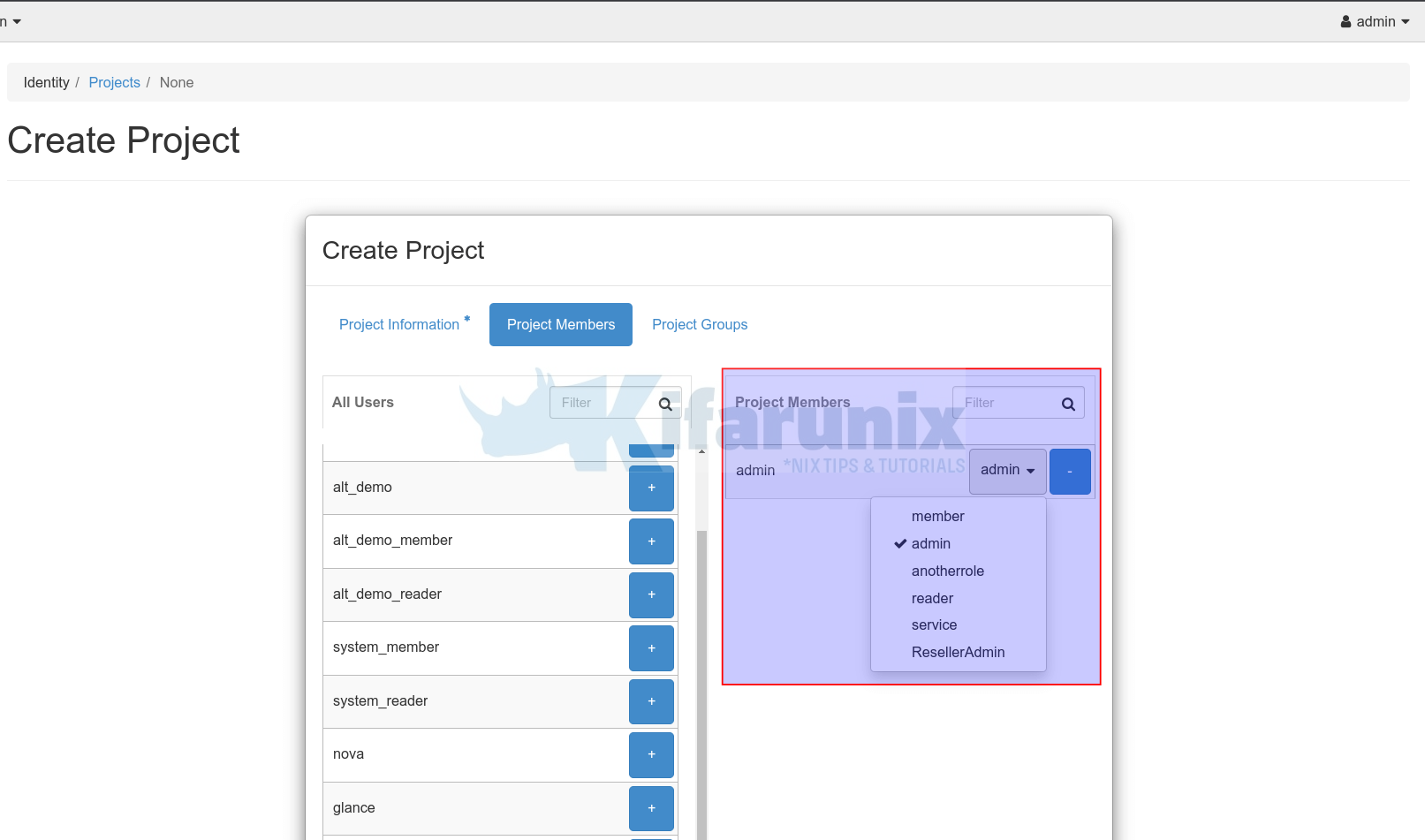
Task: Click the All Users filter field
Action: [x=603, y=403]
